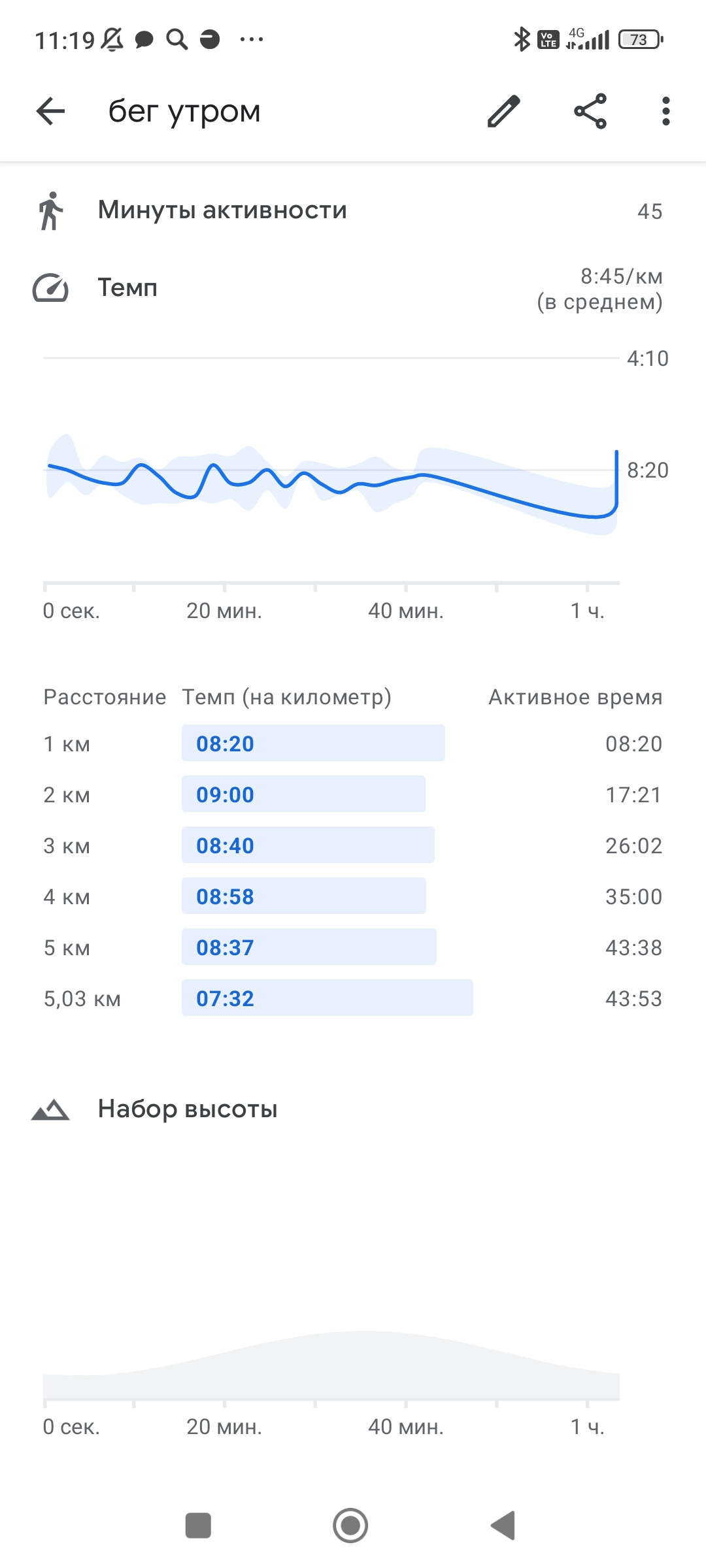Tap the mountain elevation icon
Screen dimensions: 706x1568
50,1109
